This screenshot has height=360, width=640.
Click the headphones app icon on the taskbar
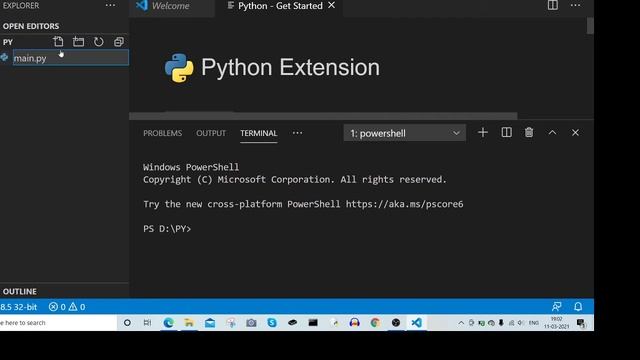click(354, 323)
